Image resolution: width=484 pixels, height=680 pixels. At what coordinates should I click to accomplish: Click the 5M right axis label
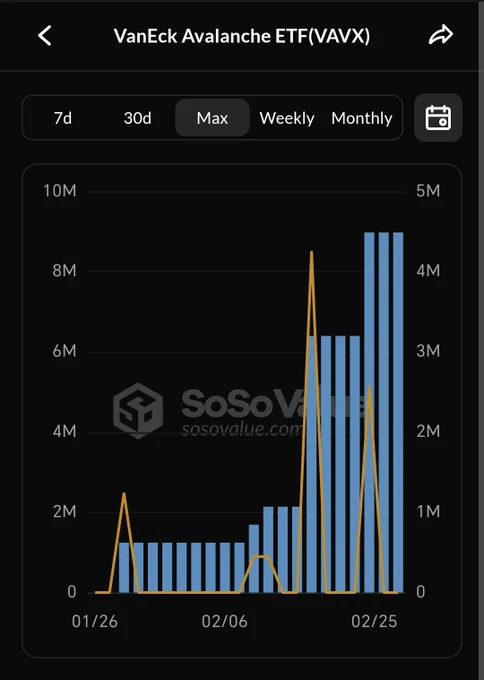point(428,191)
